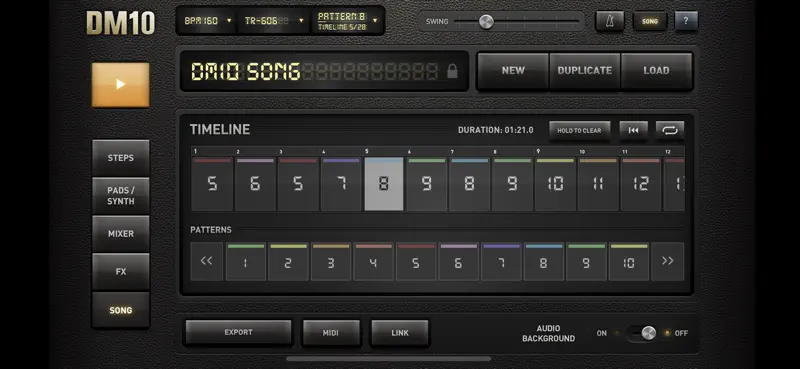Open the TR-606 kit dropdown
800x369 pixels.
point(274,21)
